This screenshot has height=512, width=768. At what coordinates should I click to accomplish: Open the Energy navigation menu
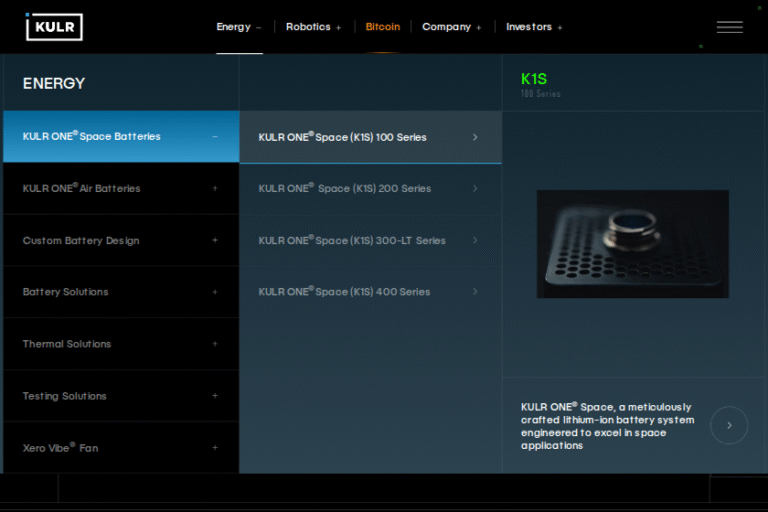click(239, 27)
